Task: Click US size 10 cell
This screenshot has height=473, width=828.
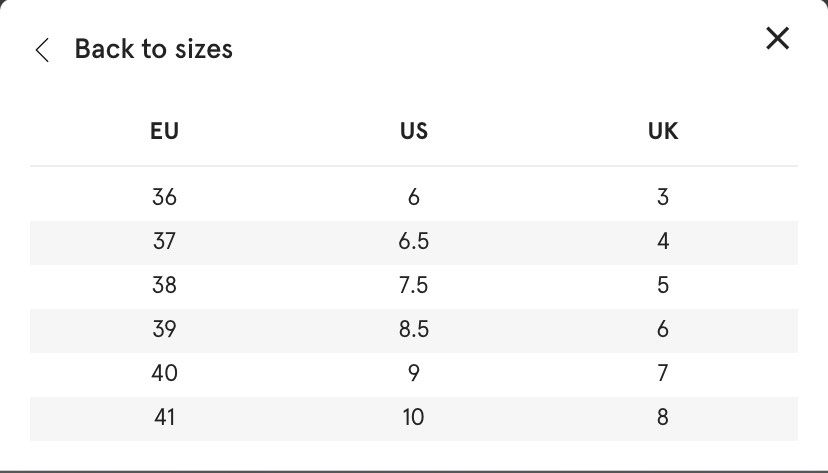Action: 413,417
